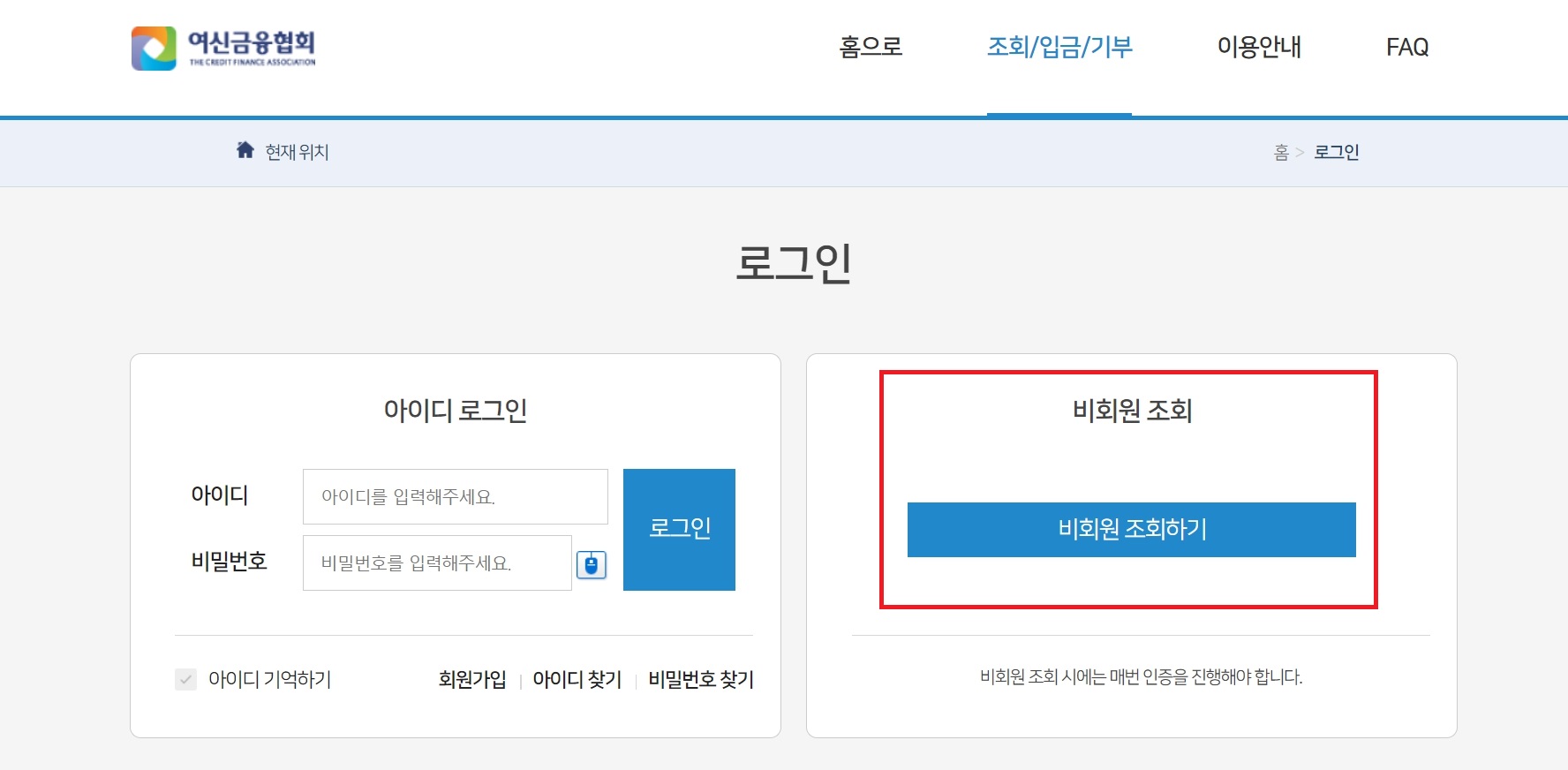
Task: Click the 로그인 breadcrumb text
Action: point(1337,152)
